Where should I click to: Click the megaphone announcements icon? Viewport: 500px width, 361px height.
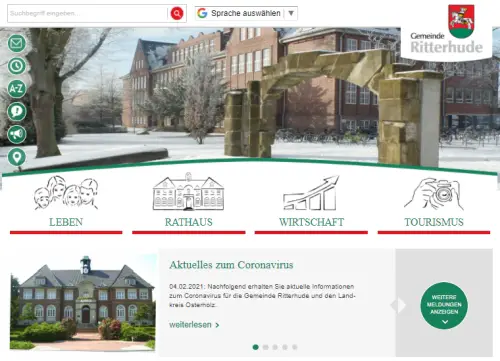coord(17,134)
